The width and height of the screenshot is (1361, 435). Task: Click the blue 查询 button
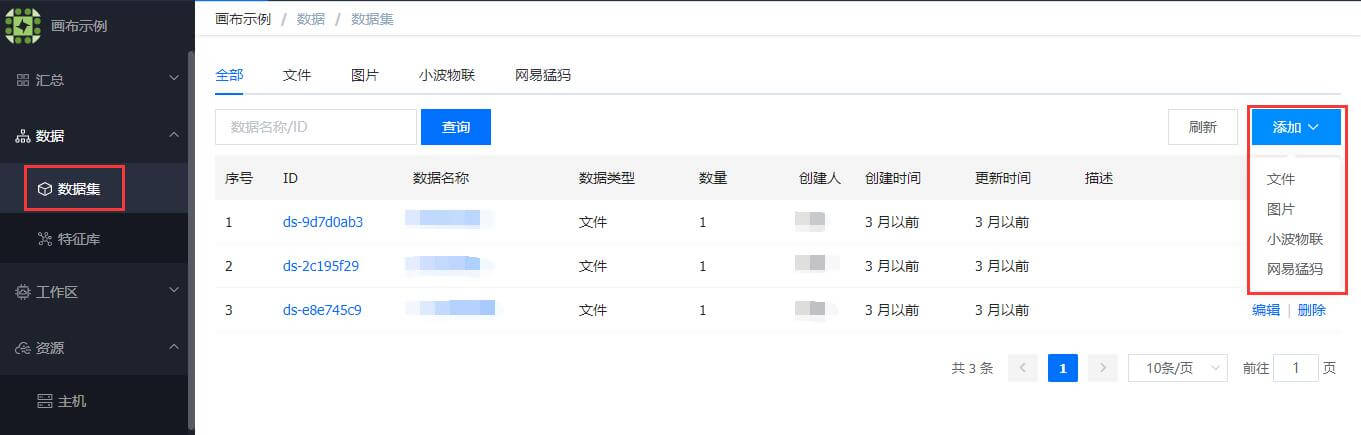456,127
